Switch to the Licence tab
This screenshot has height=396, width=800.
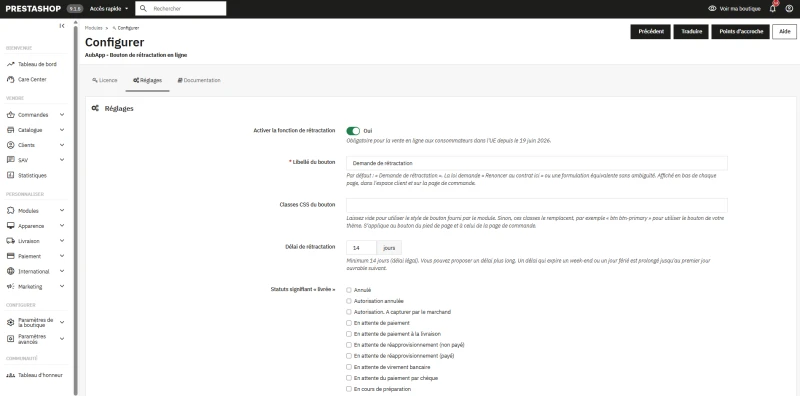coord(105,81)
